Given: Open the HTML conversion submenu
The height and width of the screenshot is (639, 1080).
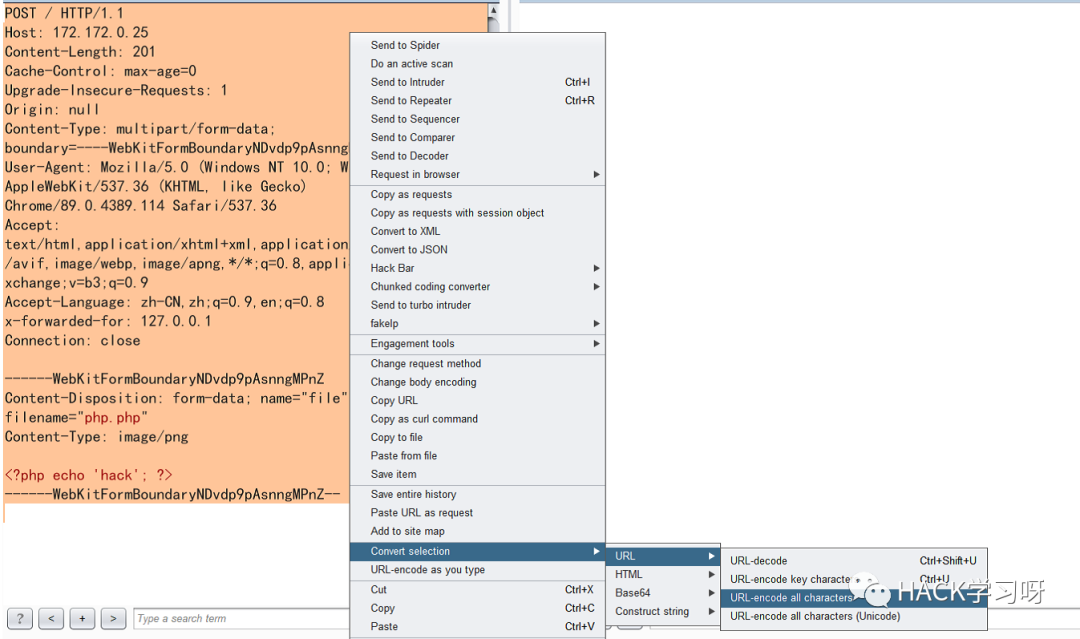Looking at the screenshot, I should pyautogui.click(x=663, y=574).
